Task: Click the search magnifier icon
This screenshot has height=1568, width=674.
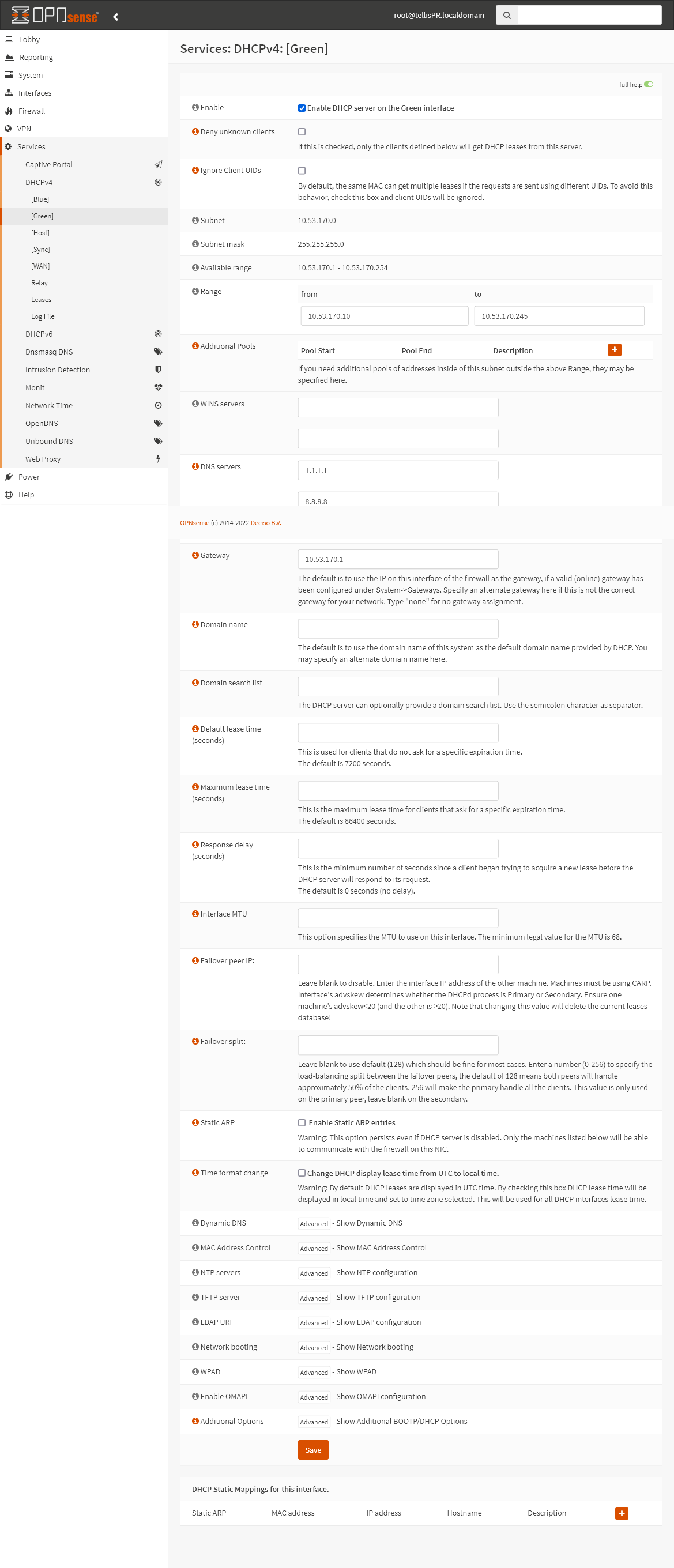Action: tap(507, 15)
